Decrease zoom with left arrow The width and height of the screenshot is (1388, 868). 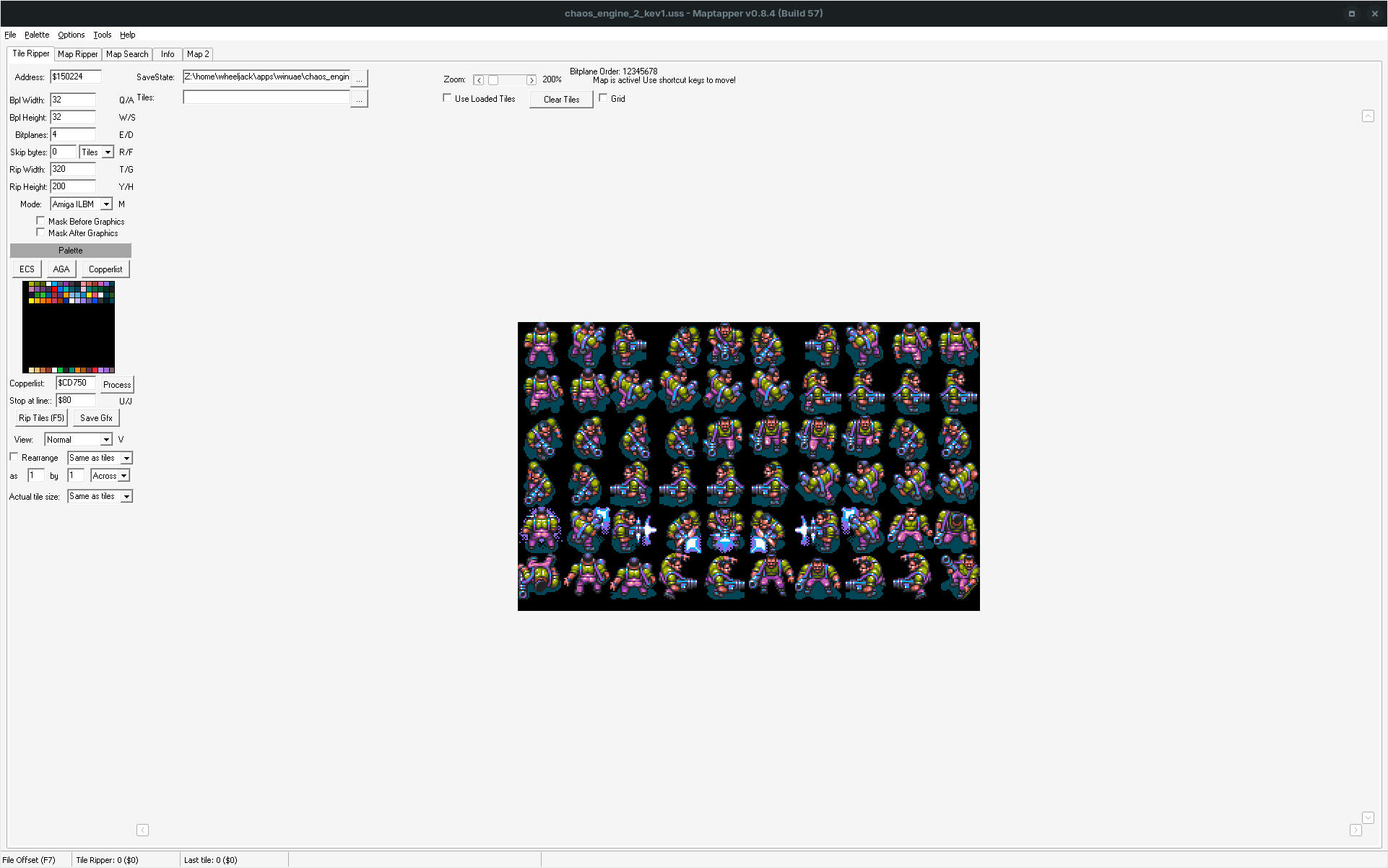pyautogui.click(x=479, y=80)
